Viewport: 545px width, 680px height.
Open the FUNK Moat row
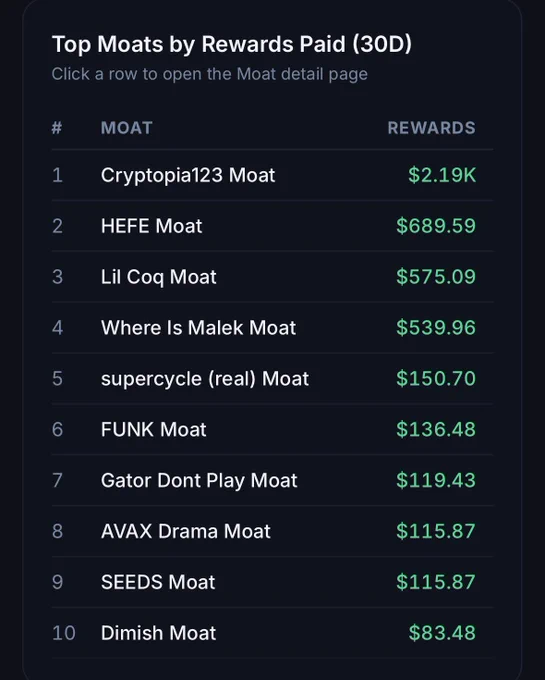(x=272, y=429)
